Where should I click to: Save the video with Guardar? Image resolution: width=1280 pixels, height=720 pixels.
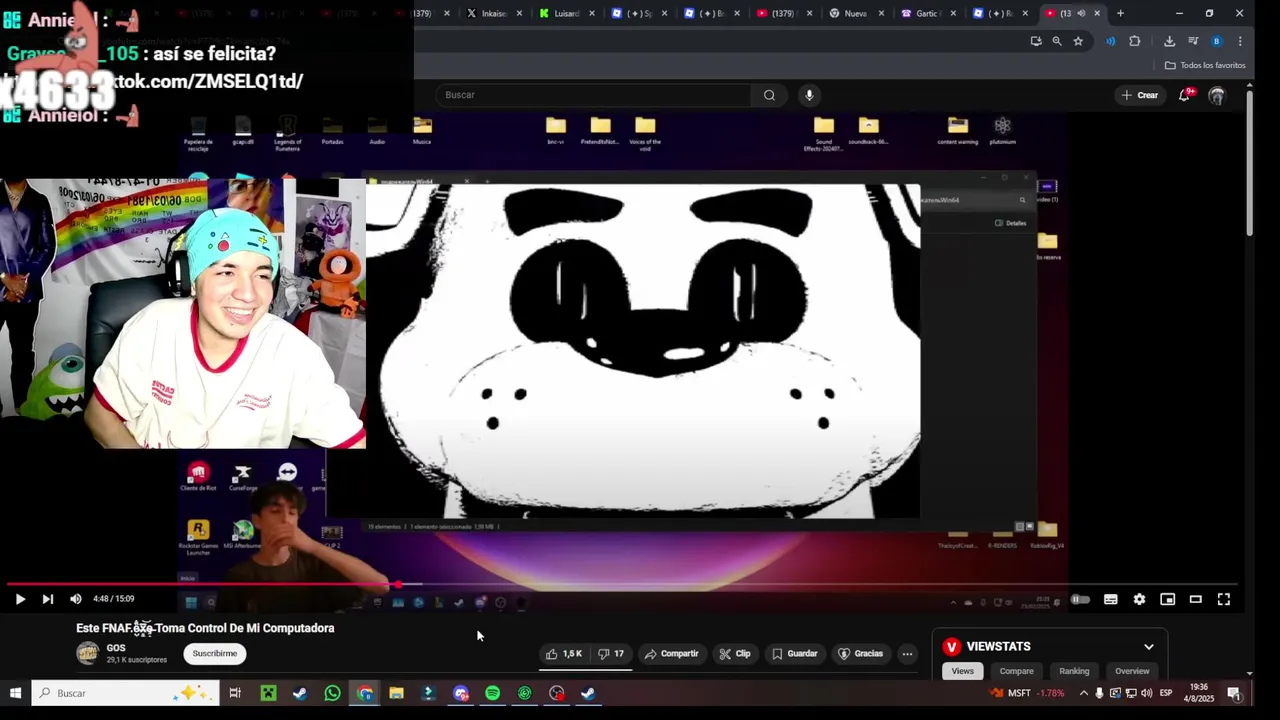point(795,654)
